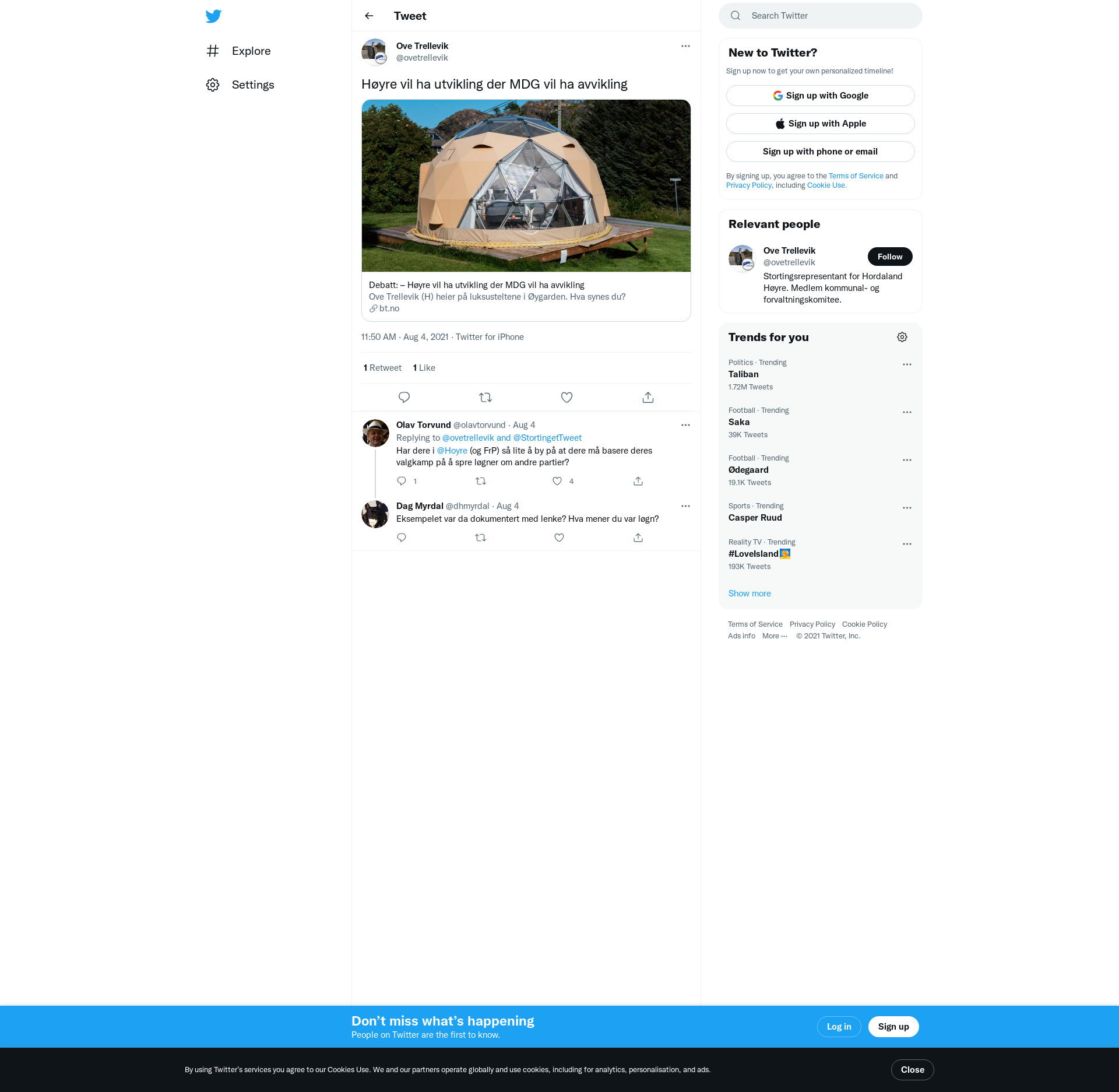1119x1092 pixels.
Task: Open more options for Taliban trend
Action: point(907,364)
